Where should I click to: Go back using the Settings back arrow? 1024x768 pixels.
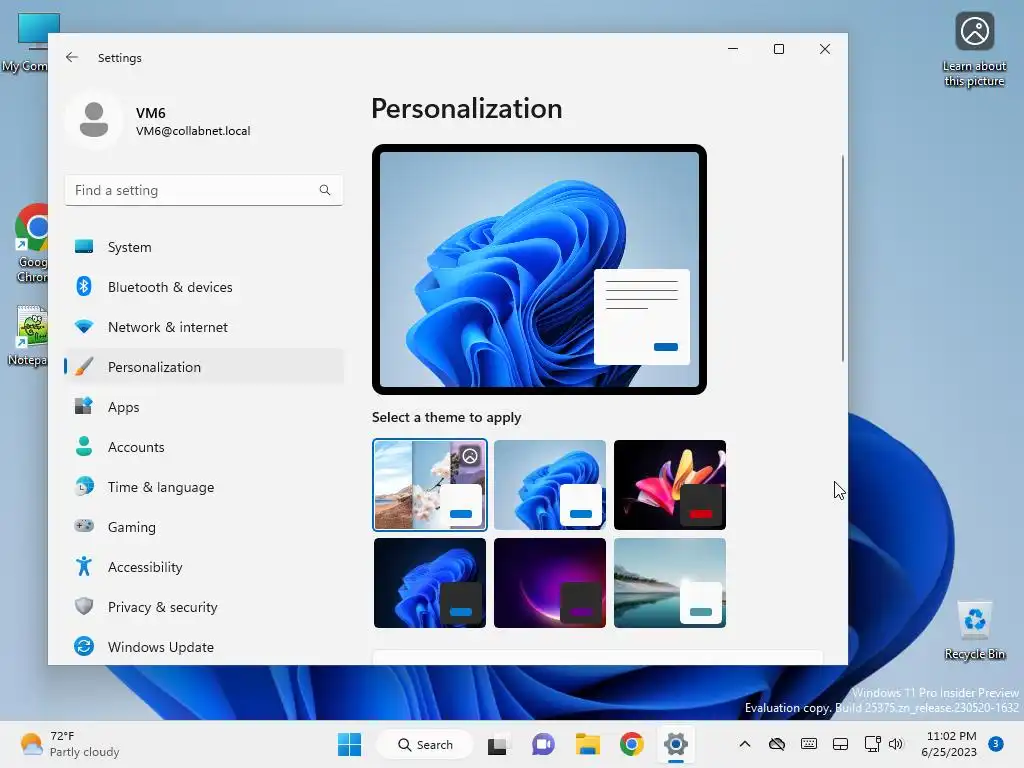click(x=72, y=57)
